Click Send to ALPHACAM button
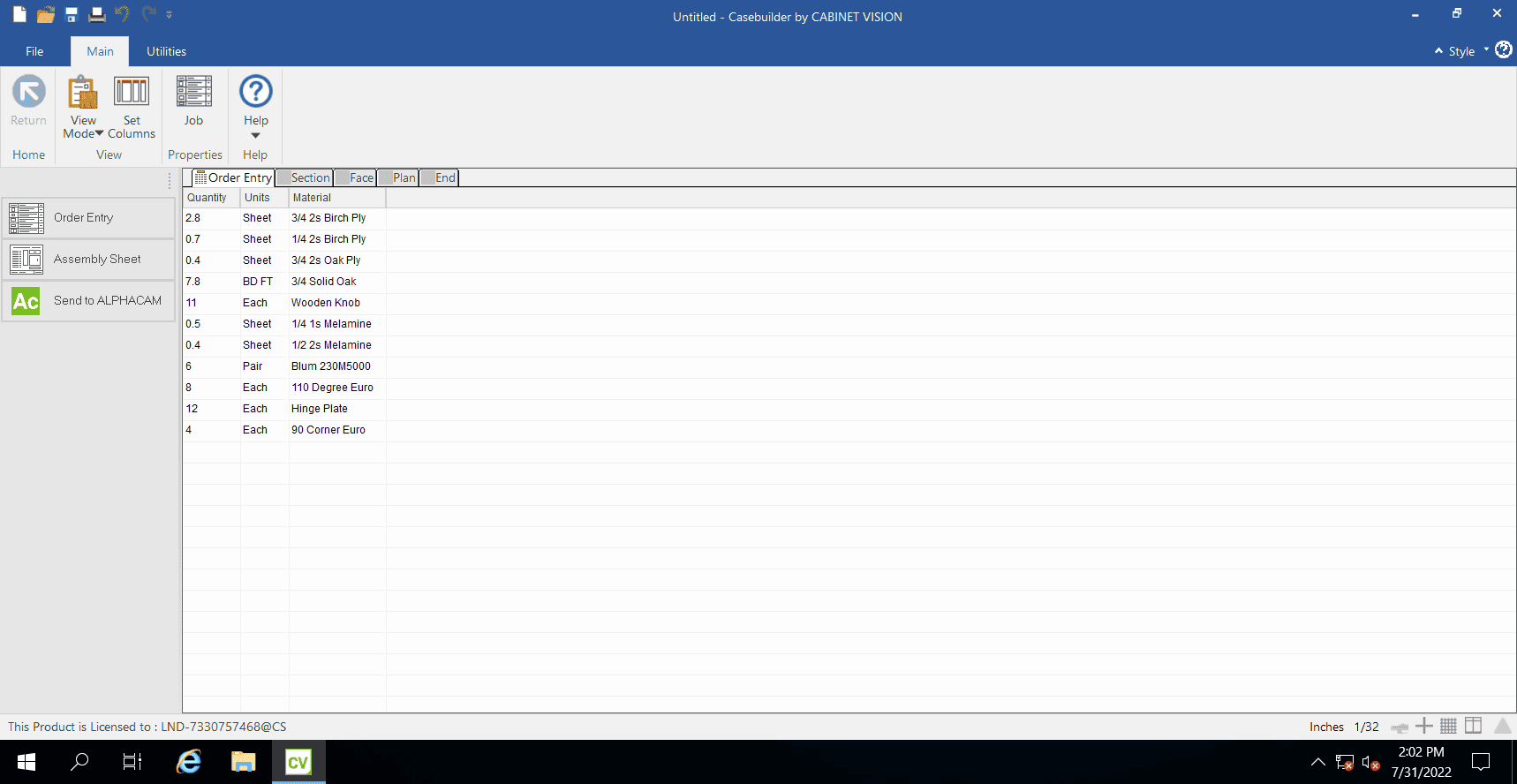 [88, 301]
